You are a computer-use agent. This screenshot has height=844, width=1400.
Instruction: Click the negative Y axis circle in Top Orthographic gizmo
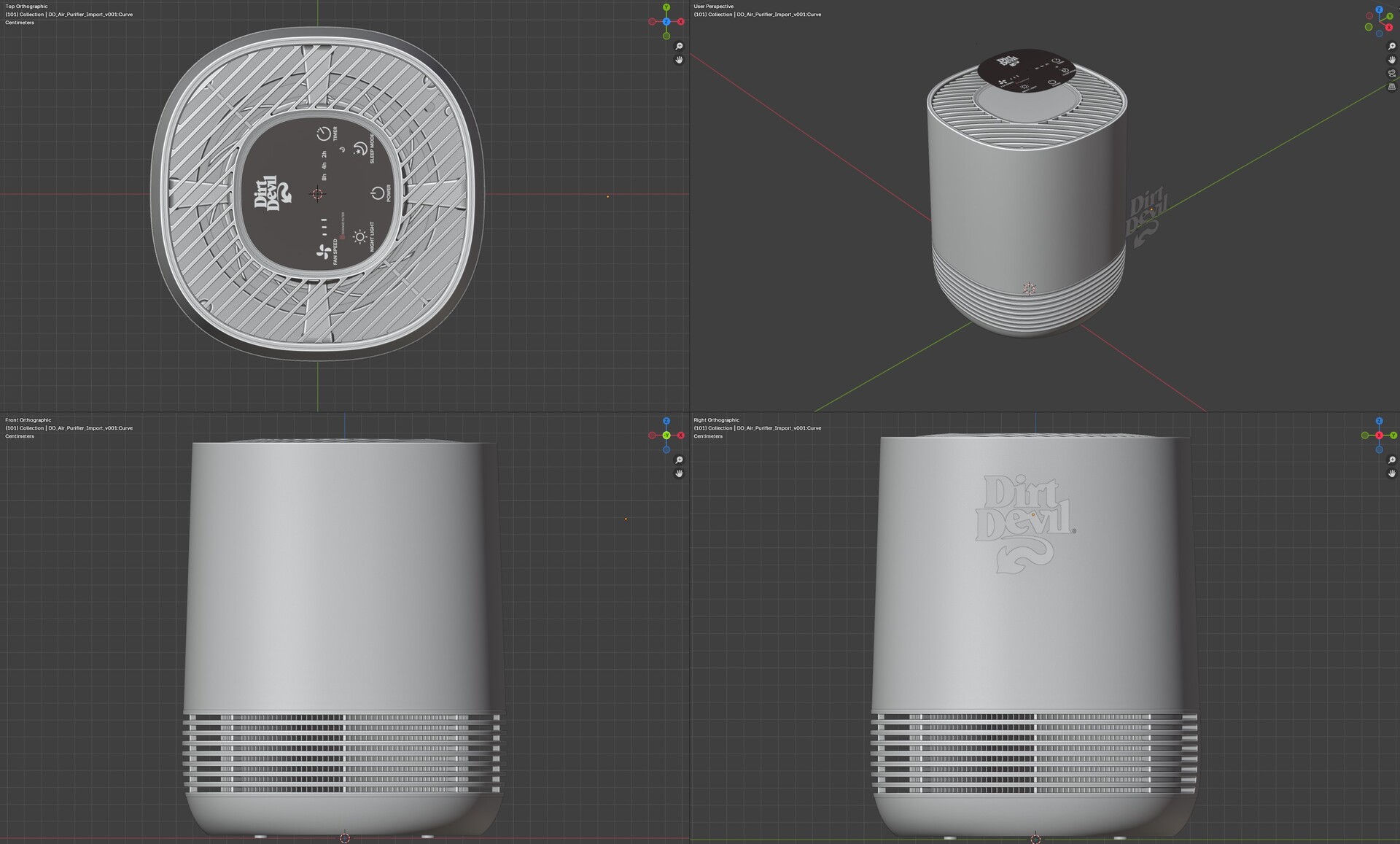point(666,36)
